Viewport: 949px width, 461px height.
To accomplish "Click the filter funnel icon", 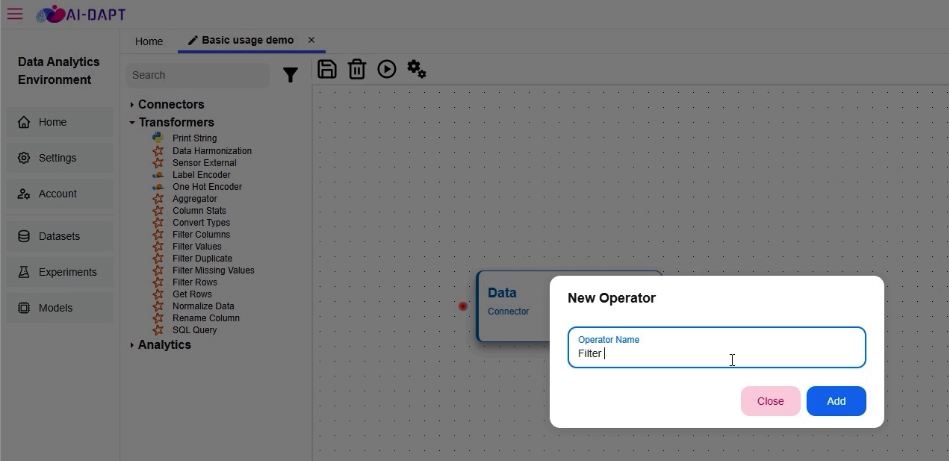I will point(290,75).
